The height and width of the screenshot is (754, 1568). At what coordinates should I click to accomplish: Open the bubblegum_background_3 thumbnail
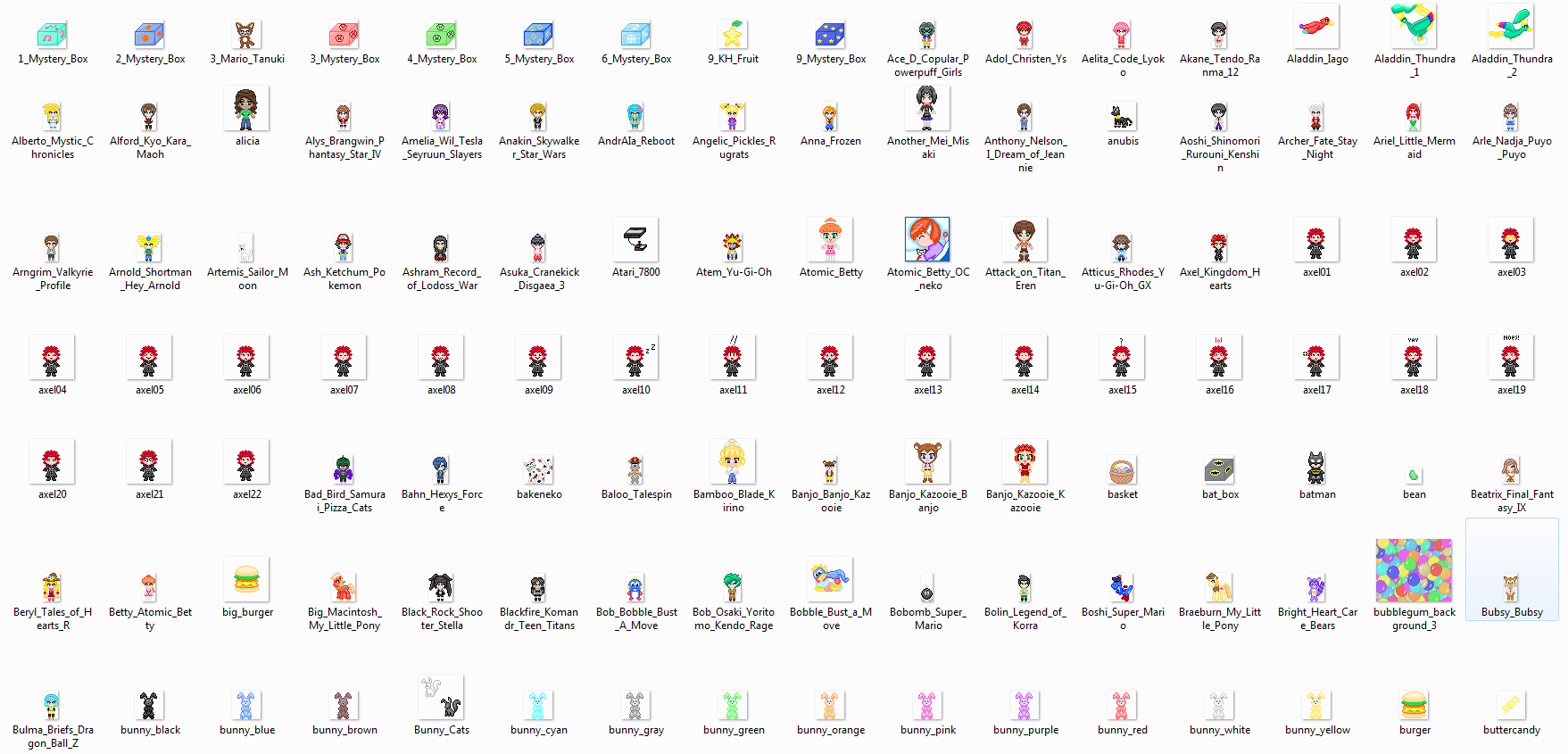tap(1414, 570)
